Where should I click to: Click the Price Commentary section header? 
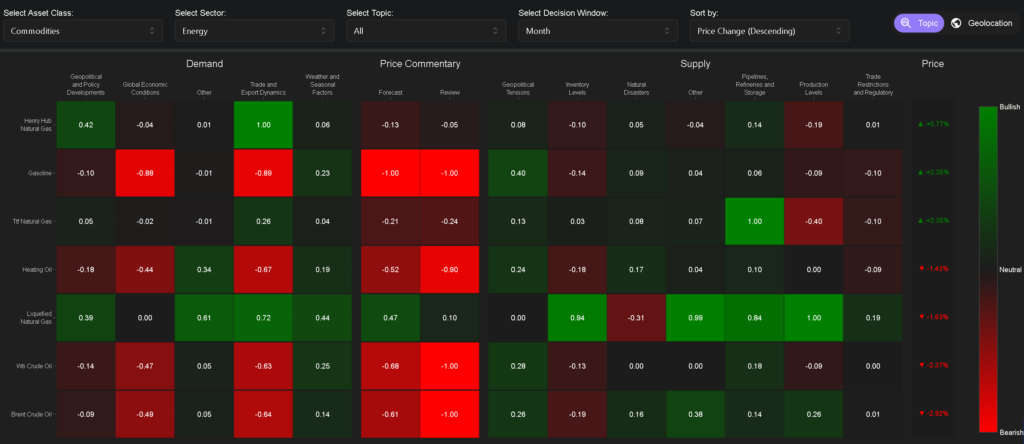click(x=420, y=64)
